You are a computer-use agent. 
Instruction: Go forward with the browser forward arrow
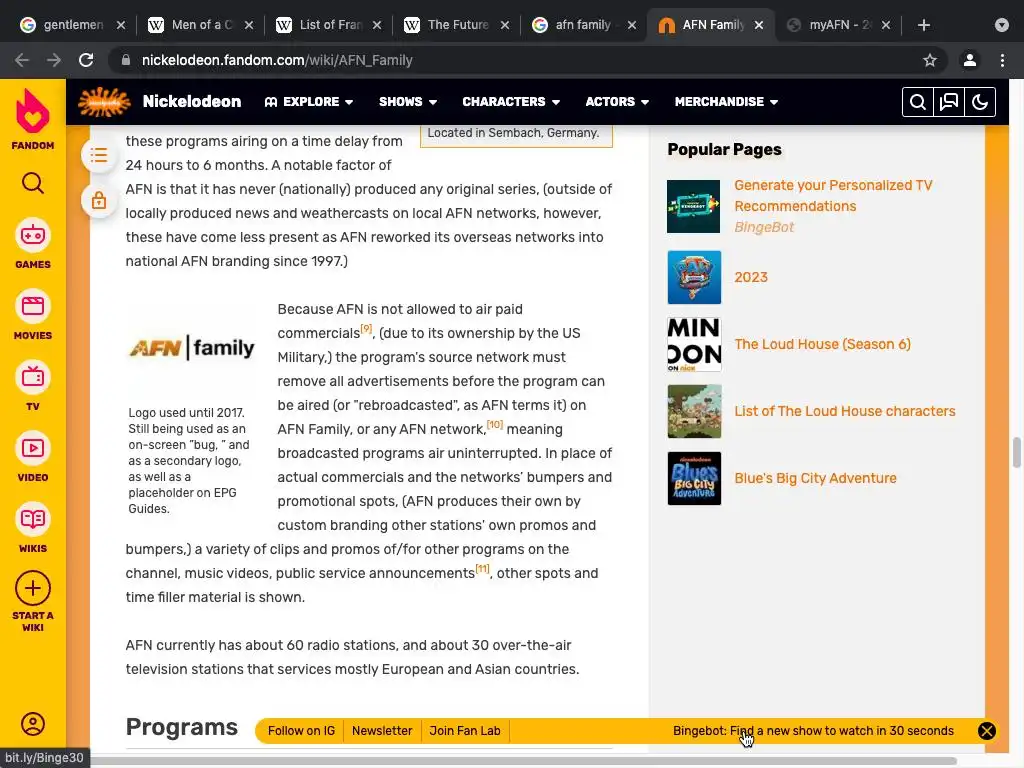54,60
